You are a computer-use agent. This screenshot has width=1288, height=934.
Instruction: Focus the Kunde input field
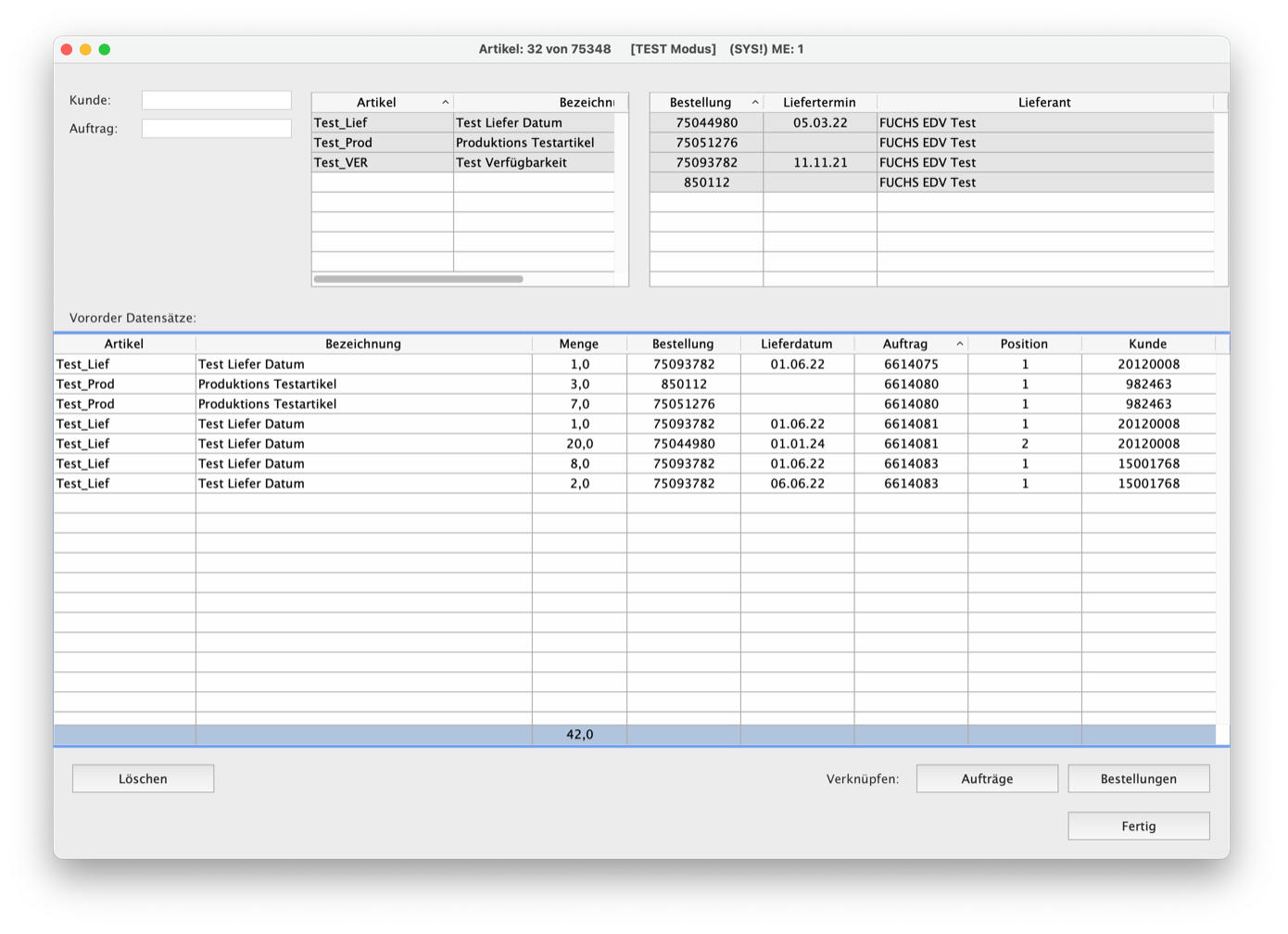[x=216, y=100]
